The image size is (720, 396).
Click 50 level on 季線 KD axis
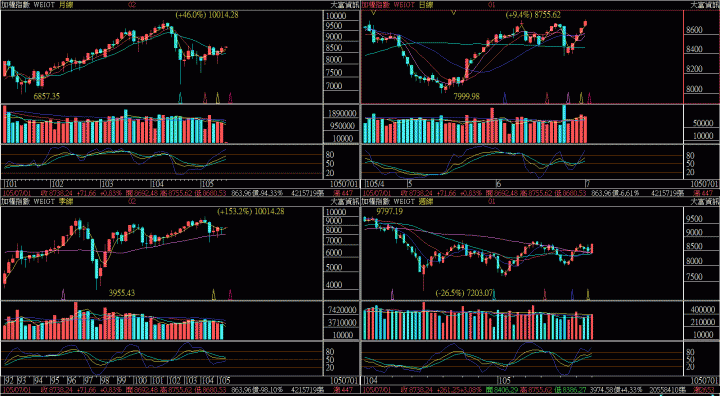pyautogui.click(x=330, y=360)
